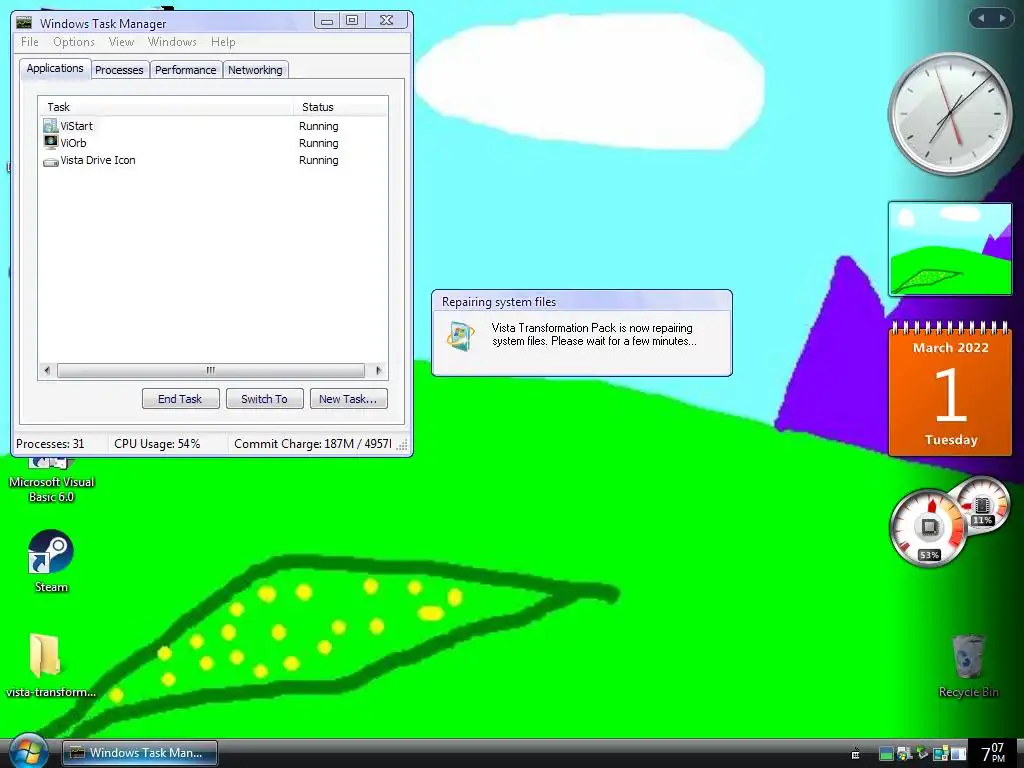This screenshot has height=768, width=1024.
Task: Click the Vista Transformation Pack dialog icon
Action: click(460, 336)
